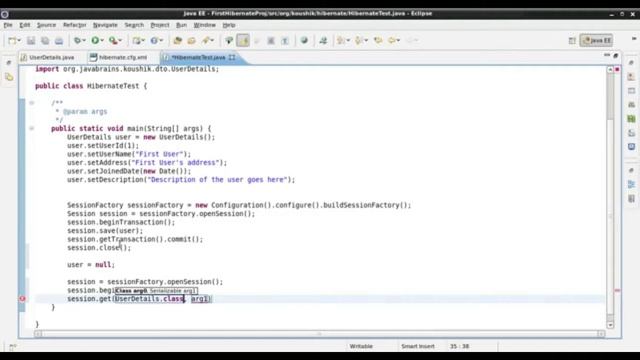The image size is (640, 360).
Task: Open the Outline icon in right trim
Action: pyautogui.click(x=631, y=184)
